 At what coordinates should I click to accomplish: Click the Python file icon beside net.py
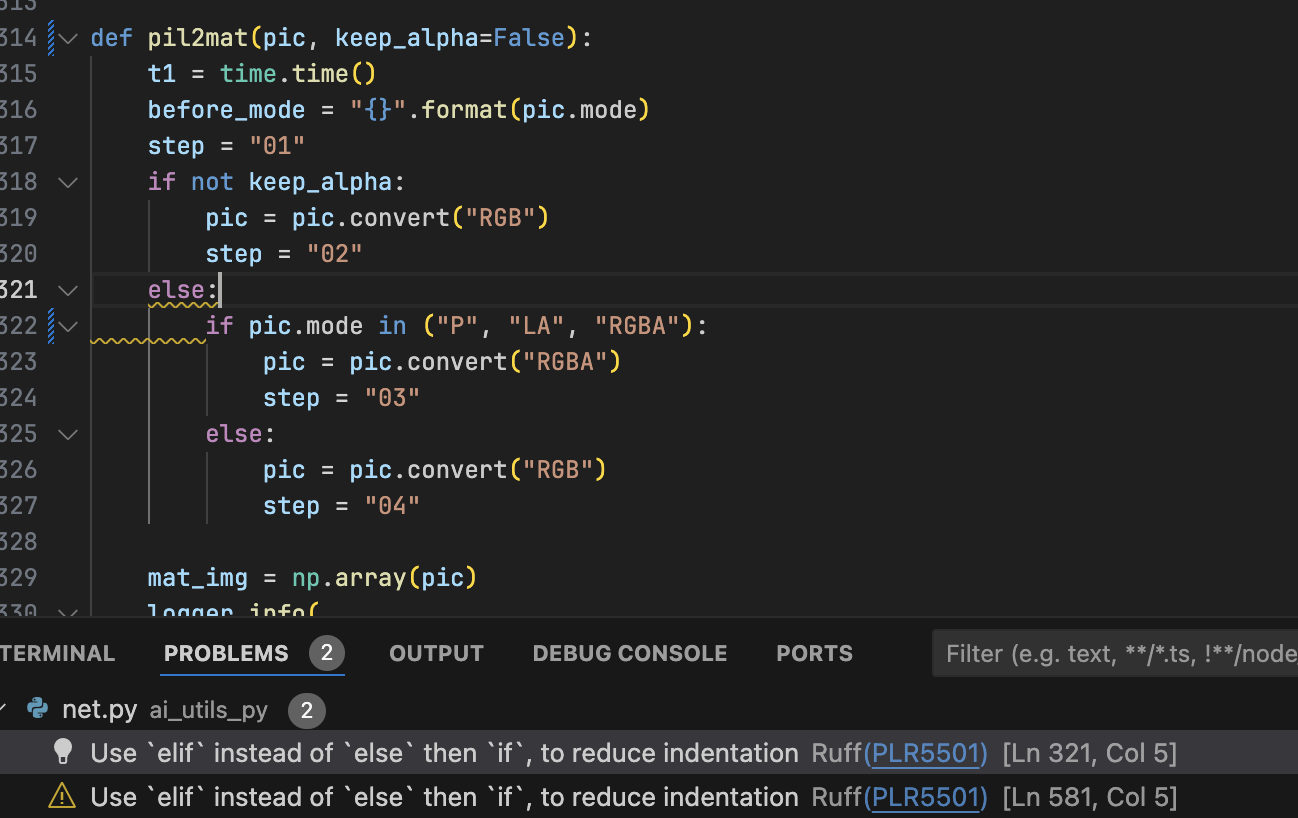[x=38, y=710]
